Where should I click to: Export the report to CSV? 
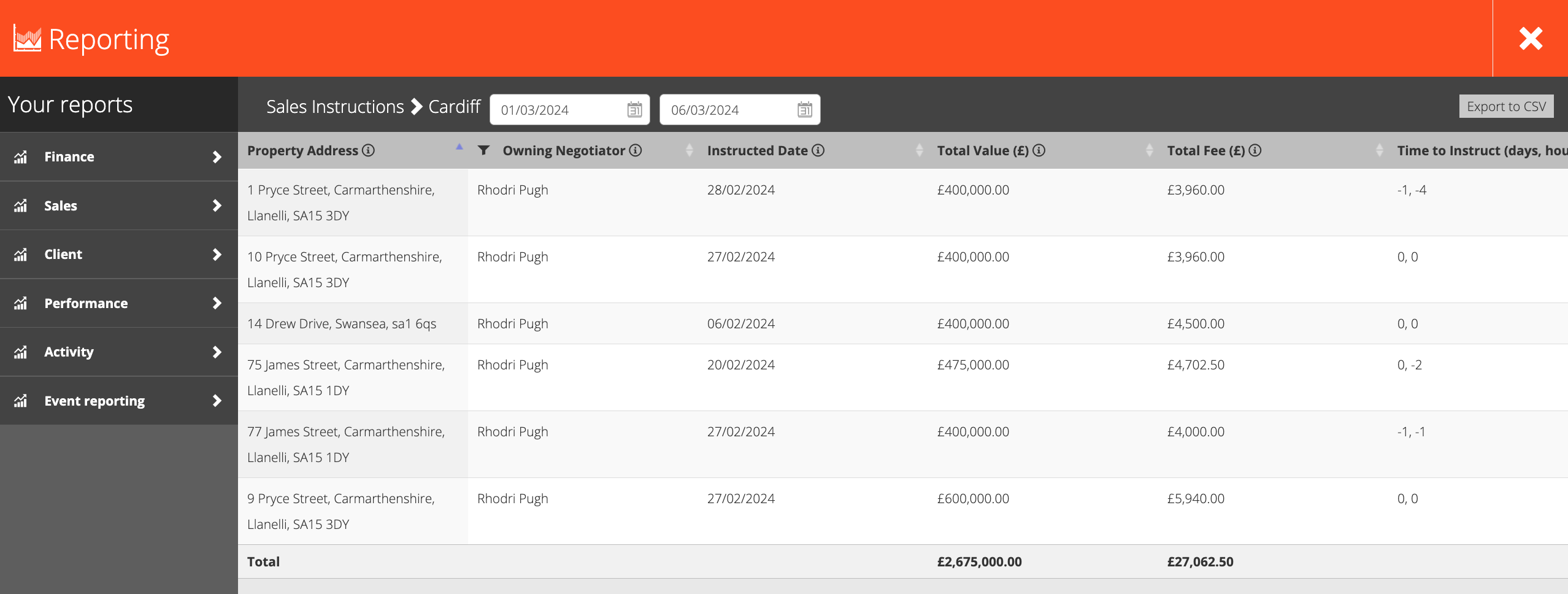point(1506,106)
